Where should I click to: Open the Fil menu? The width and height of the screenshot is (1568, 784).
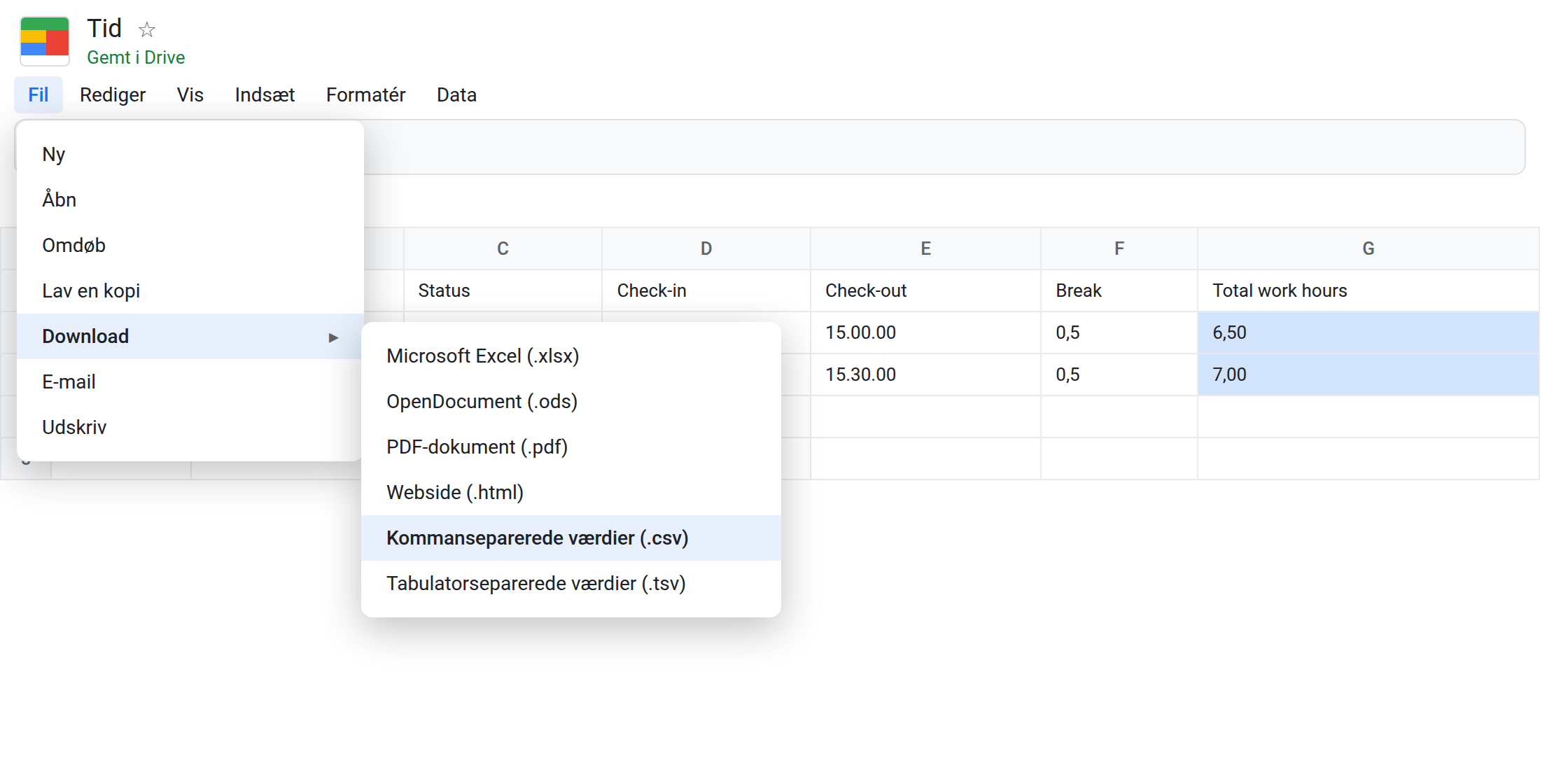[x=38, y=94]
